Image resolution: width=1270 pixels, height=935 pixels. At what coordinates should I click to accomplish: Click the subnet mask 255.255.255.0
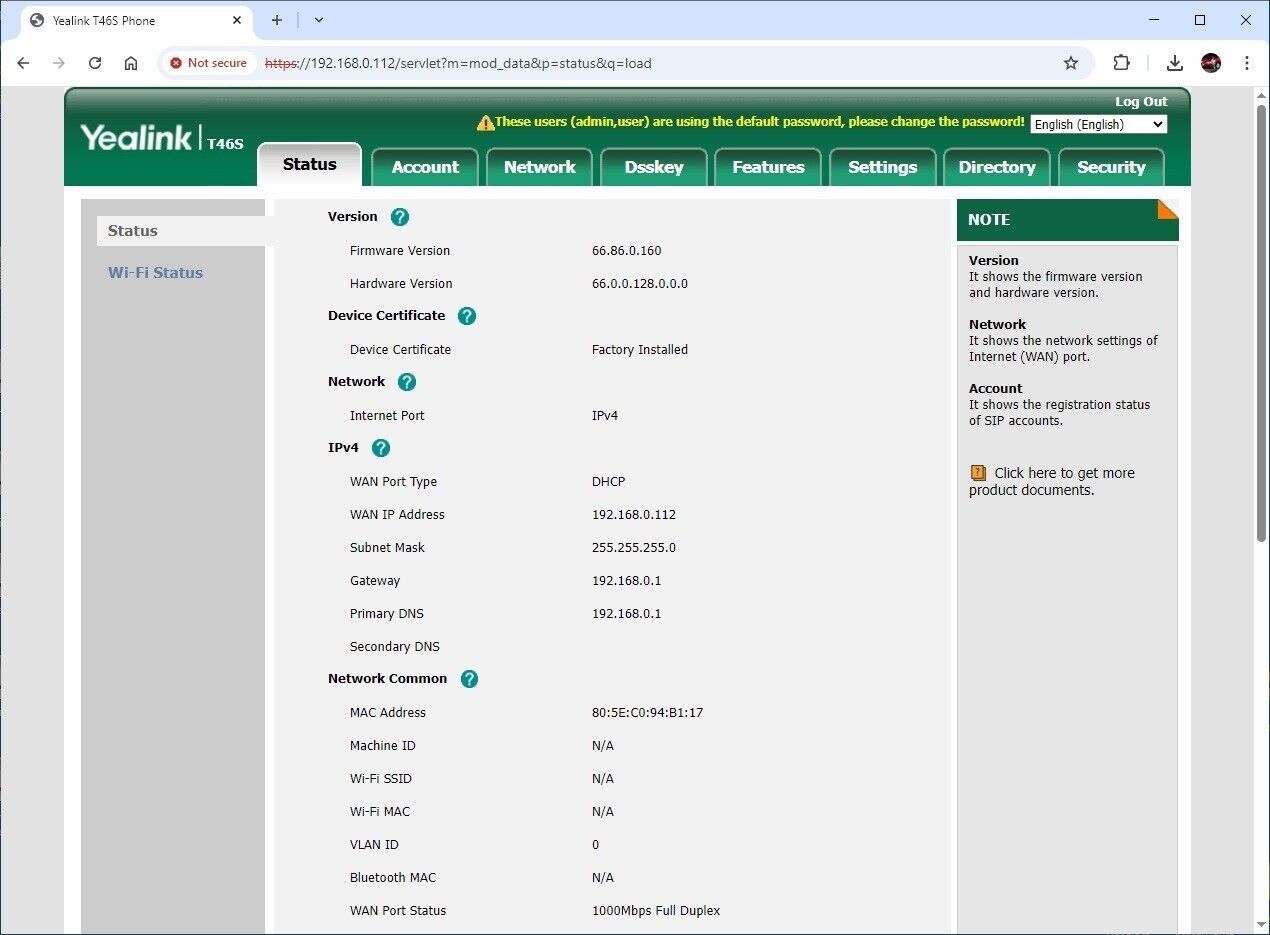[x=634, y=548]
